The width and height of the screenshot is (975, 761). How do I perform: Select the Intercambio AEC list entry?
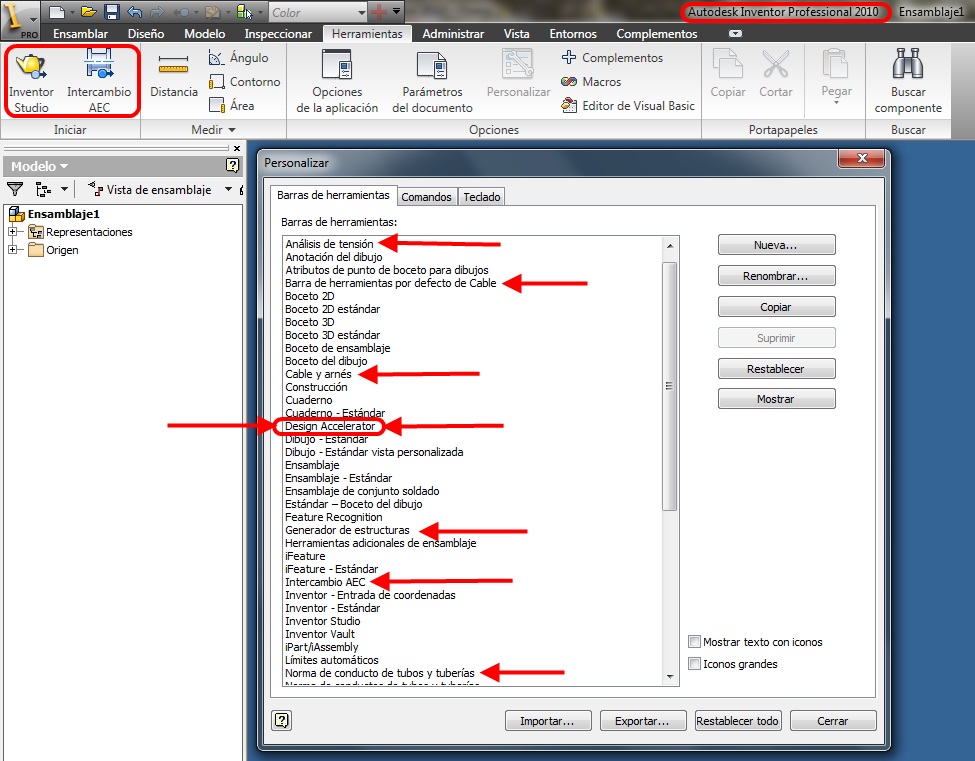click(325, 582)
